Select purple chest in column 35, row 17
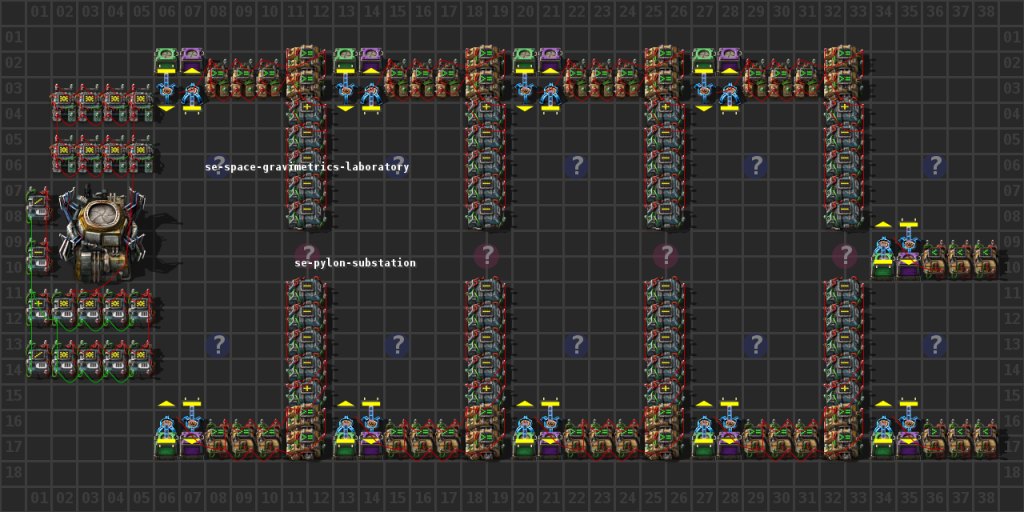 (x=908, y=447)
